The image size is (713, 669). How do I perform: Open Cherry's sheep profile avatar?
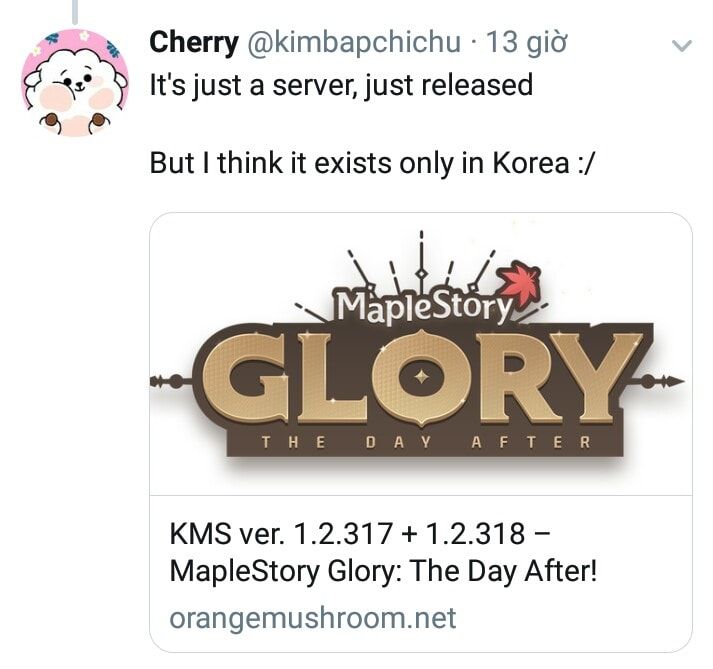75,82
